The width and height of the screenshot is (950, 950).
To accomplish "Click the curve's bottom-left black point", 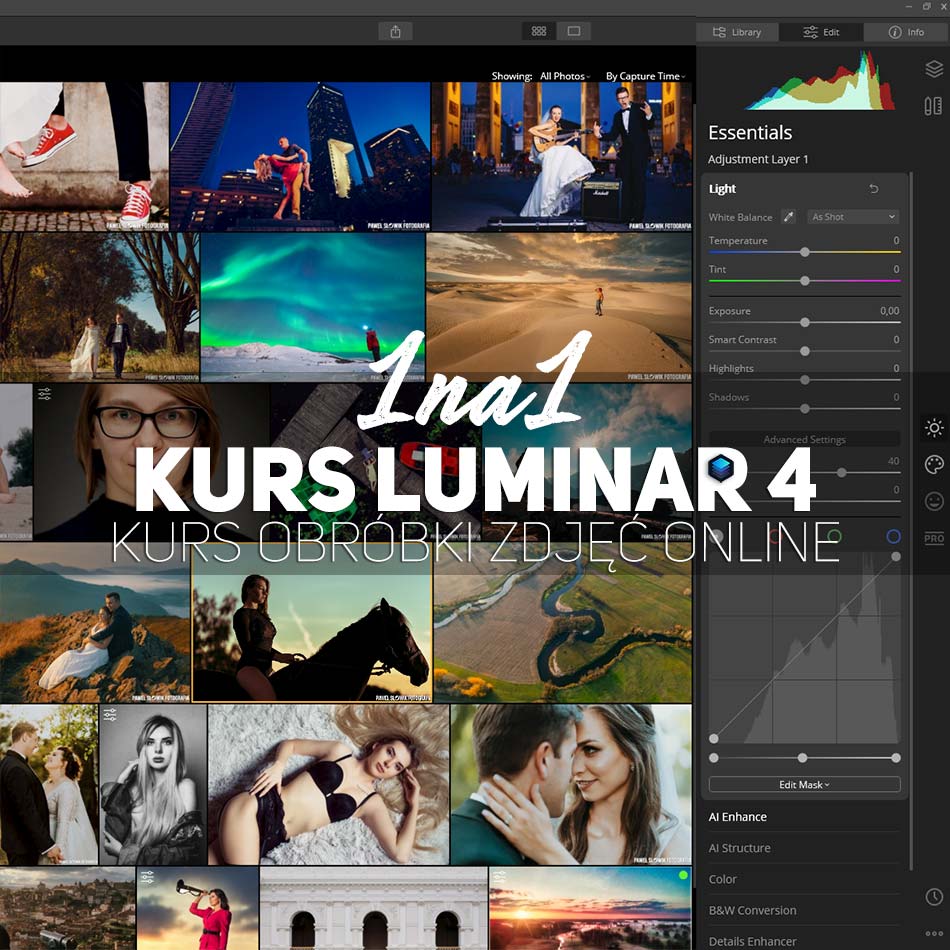I will click(x=714, y=739).
